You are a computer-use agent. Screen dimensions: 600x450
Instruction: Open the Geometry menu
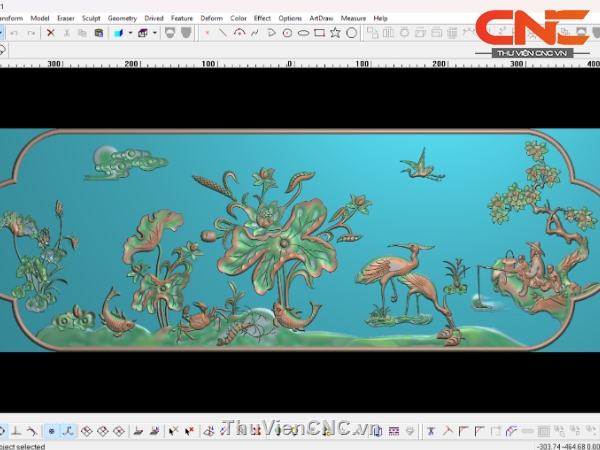(x=122, y=18)
